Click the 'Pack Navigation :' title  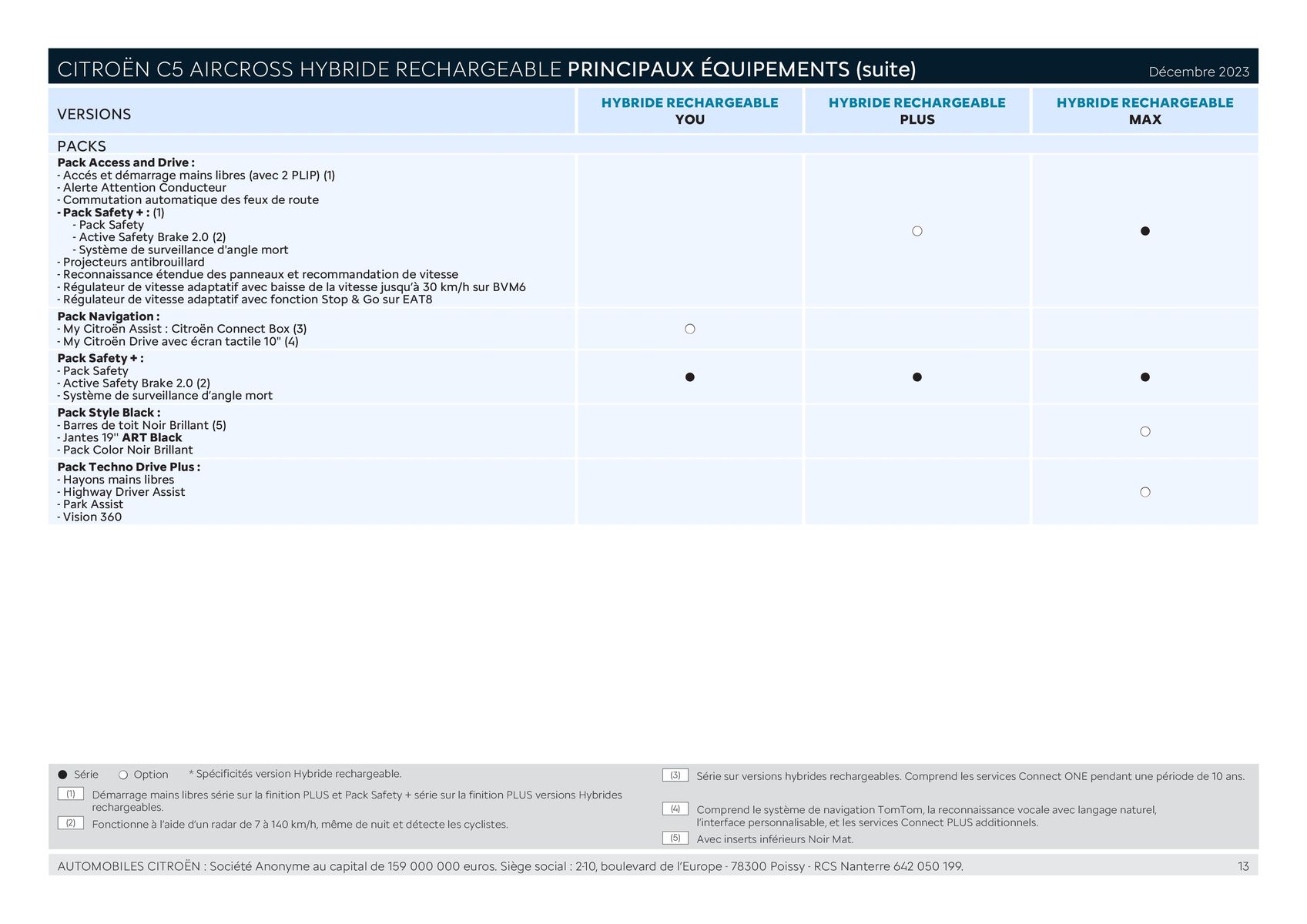coord(109,316)
